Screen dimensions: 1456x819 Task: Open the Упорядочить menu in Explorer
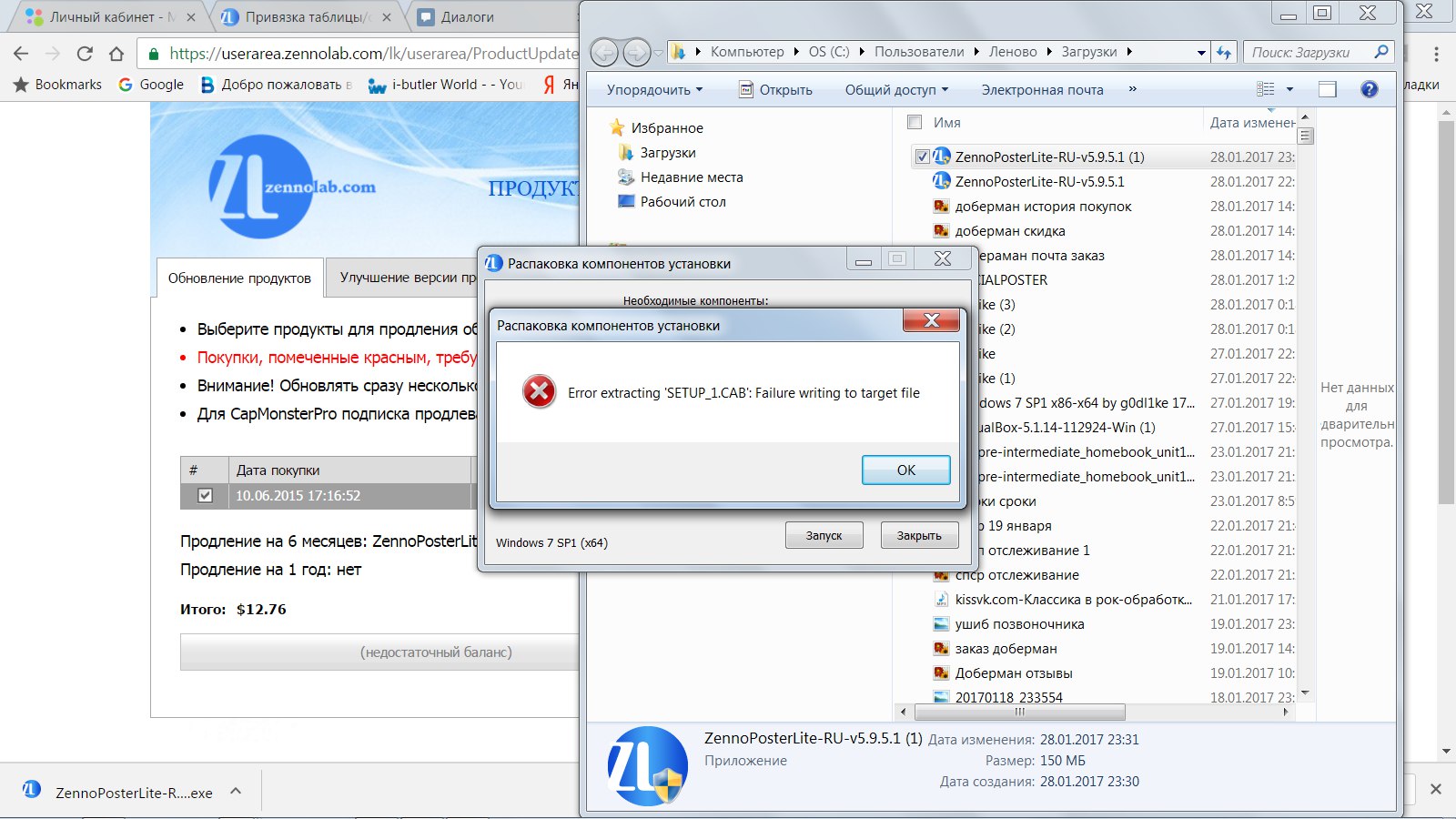(x=654, y=89)
